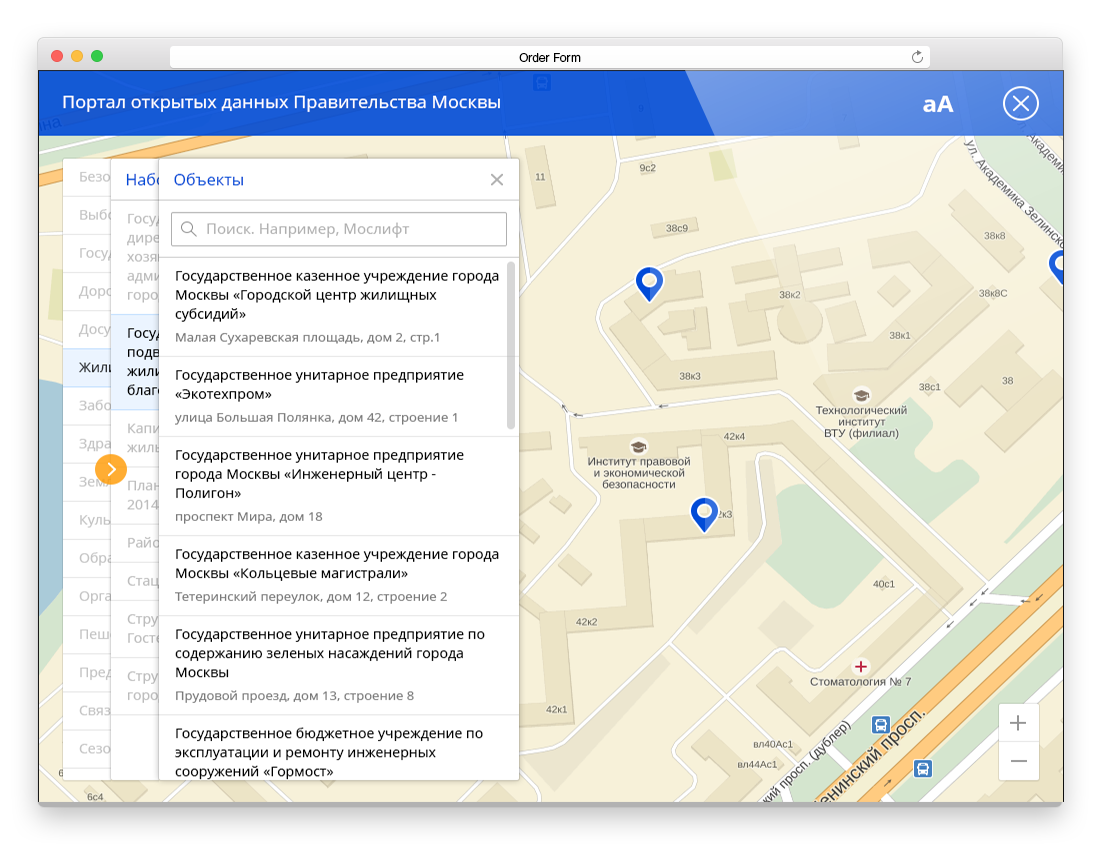Click the Order Form address bar
This screenshot has height=845, width=1100.
pyautogui.click(x=549, y=58)
